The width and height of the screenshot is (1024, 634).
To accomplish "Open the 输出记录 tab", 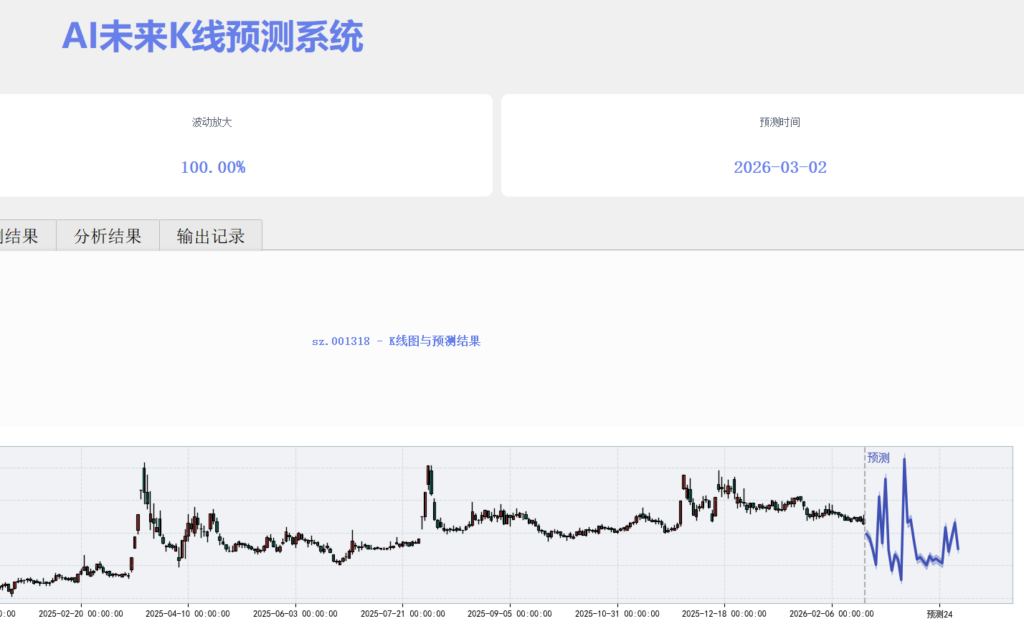I will point(211,236).
